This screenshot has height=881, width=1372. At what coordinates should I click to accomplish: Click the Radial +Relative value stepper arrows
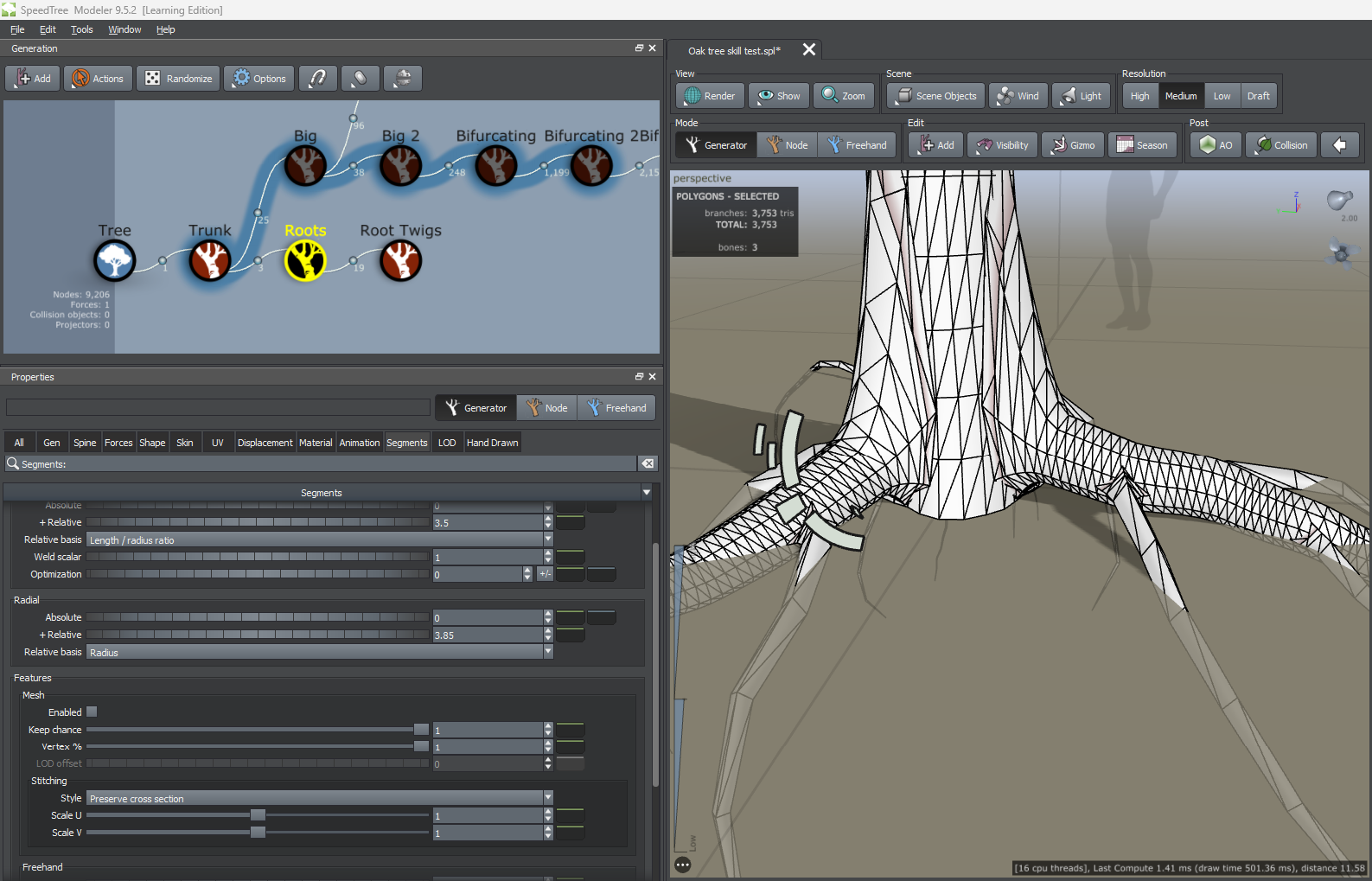click(x=548, y=635)
